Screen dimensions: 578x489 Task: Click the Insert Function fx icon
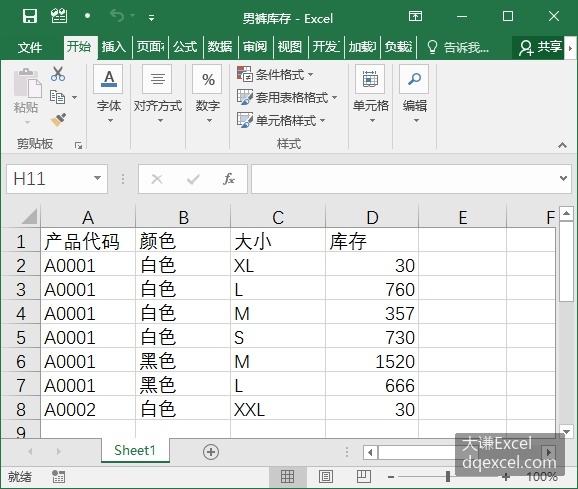pyautogui.click(x=229, y=179)
